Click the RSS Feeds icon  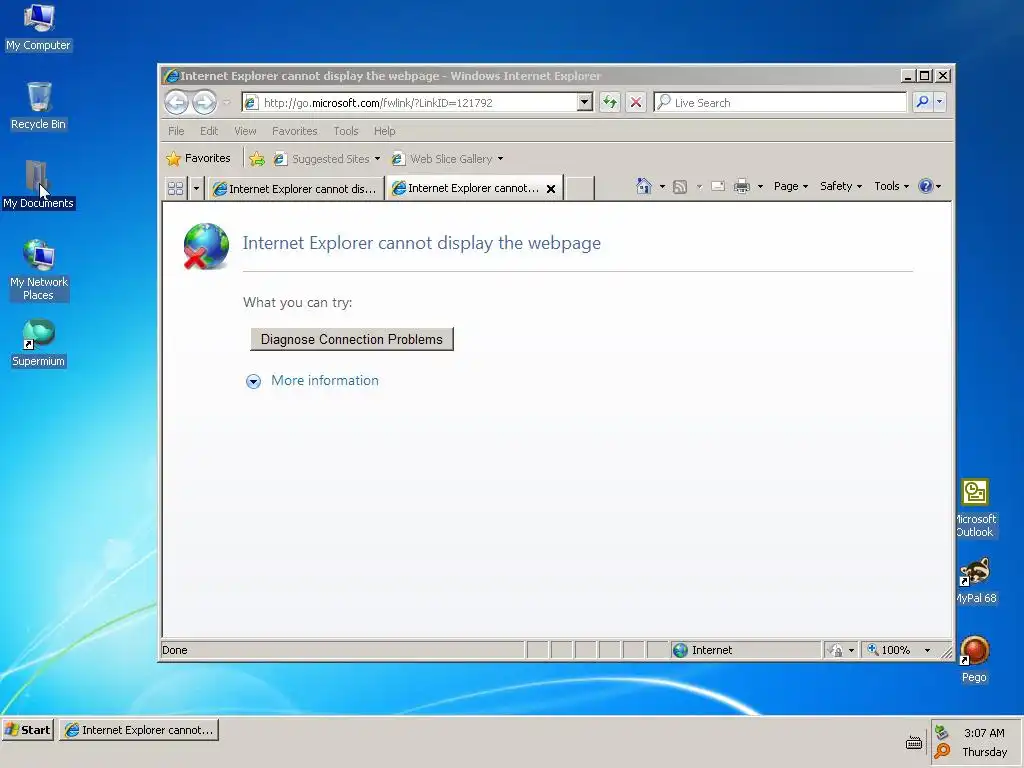(680, 187)
